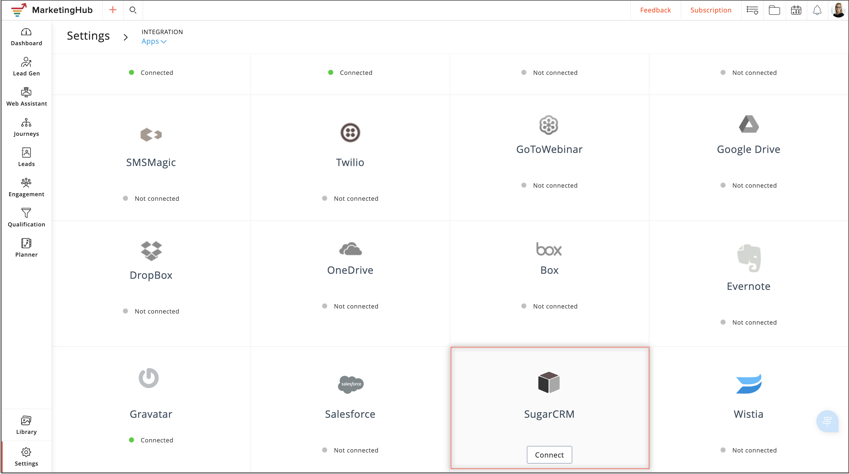Click the Settings breadcrumb title

[88, 36]
